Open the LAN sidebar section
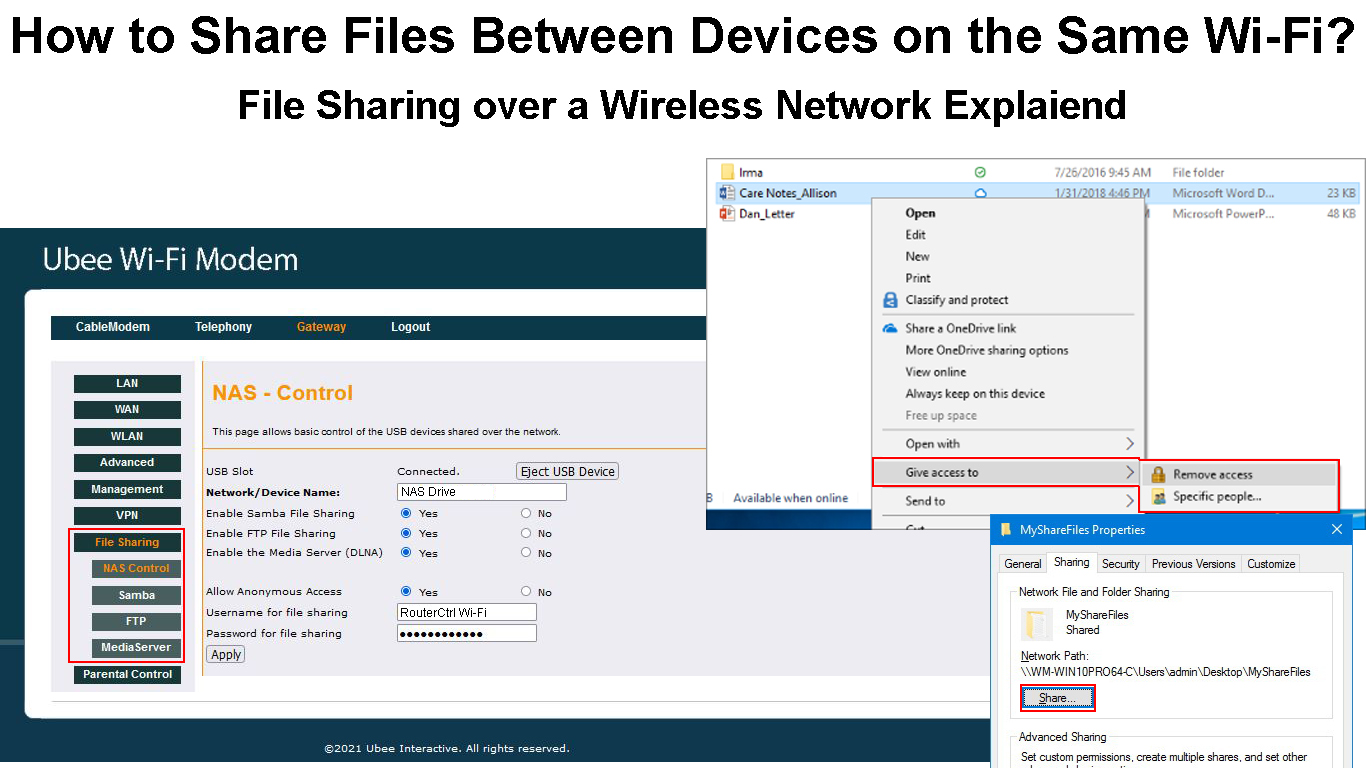The image size is (1366, 768). (127, 384)
